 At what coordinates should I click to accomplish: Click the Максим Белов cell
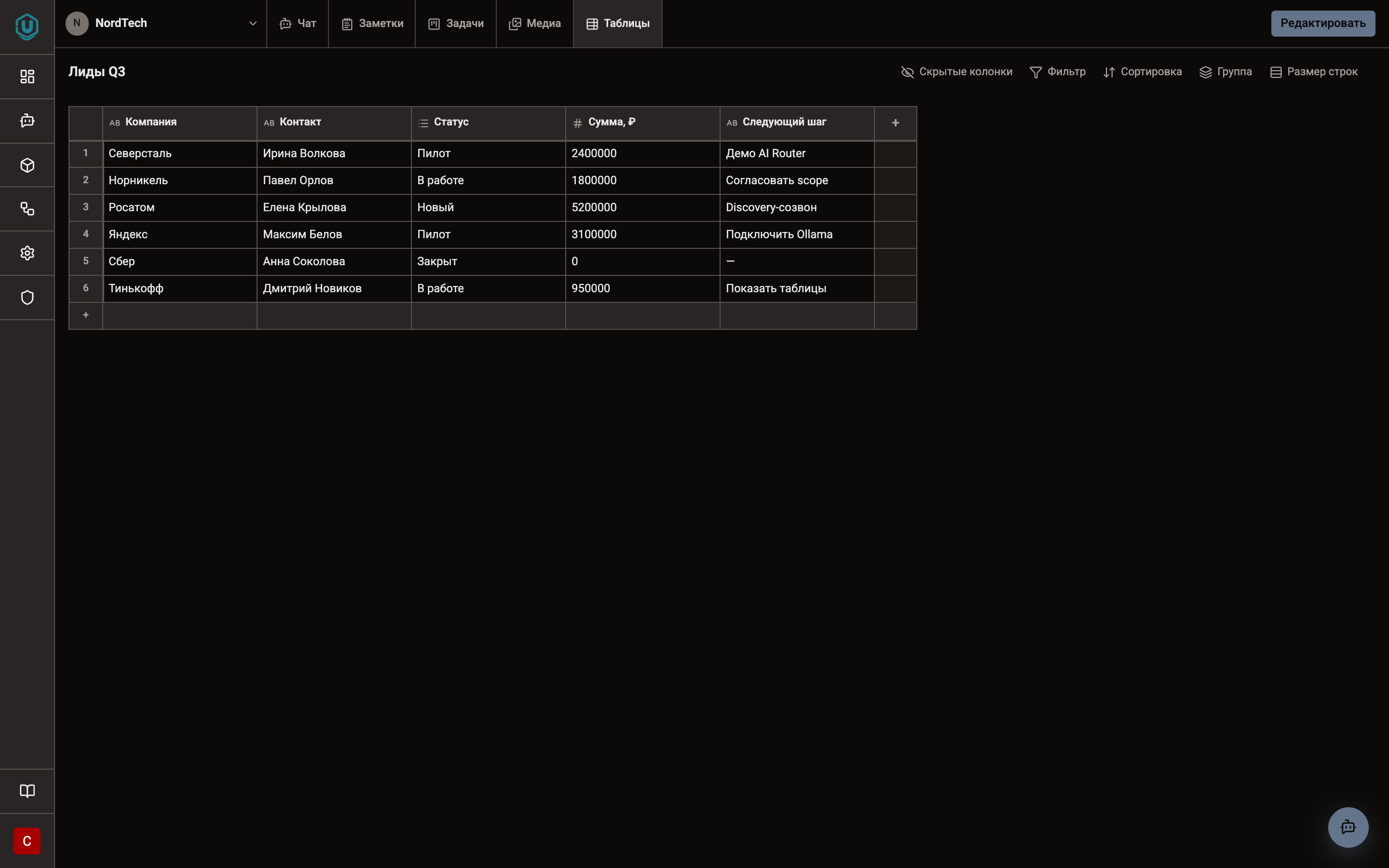pyautogui.click(x=334, y=234)
